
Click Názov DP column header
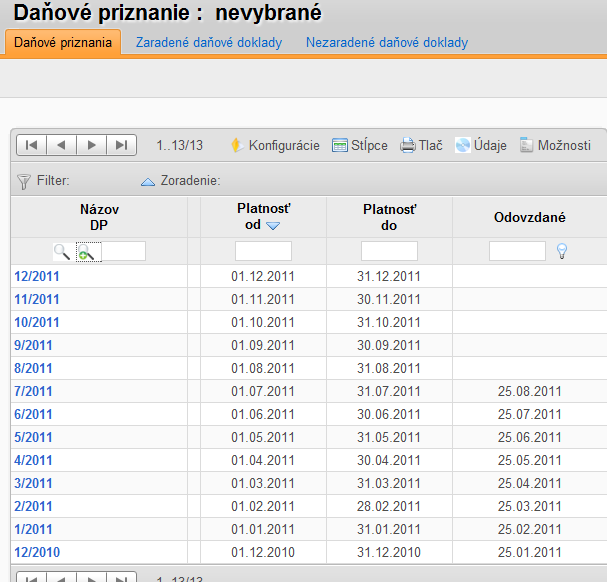pyautogui.click(x=99, y=217)
